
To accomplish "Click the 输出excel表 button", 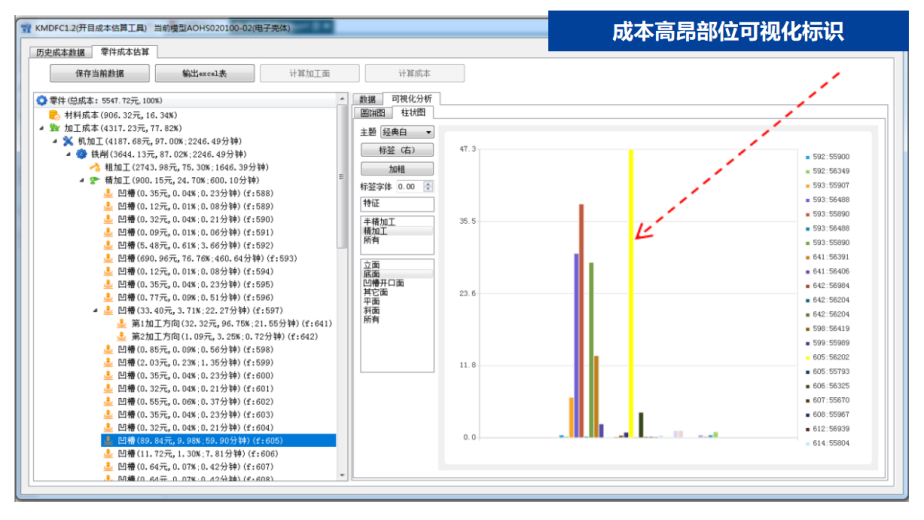I will tap(204, 74).
